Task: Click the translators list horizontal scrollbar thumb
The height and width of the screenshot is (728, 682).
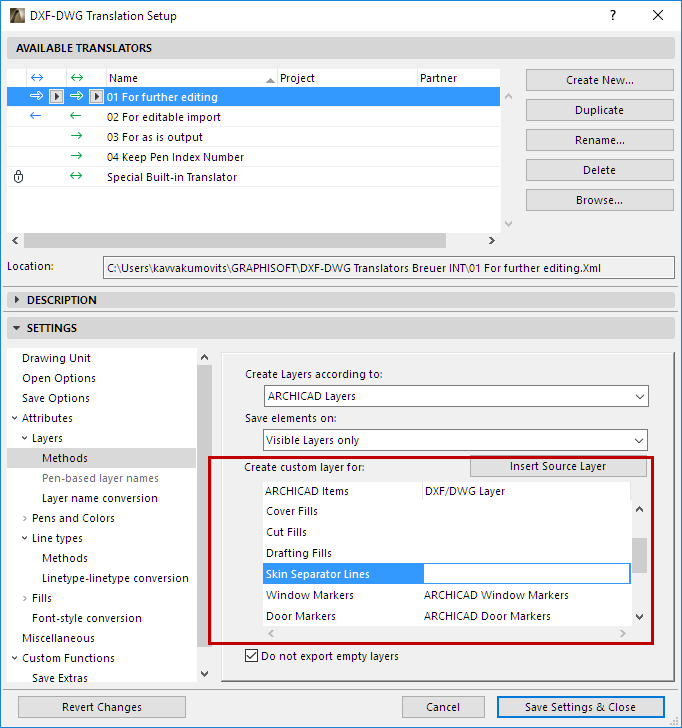Action: coord(235,240)
